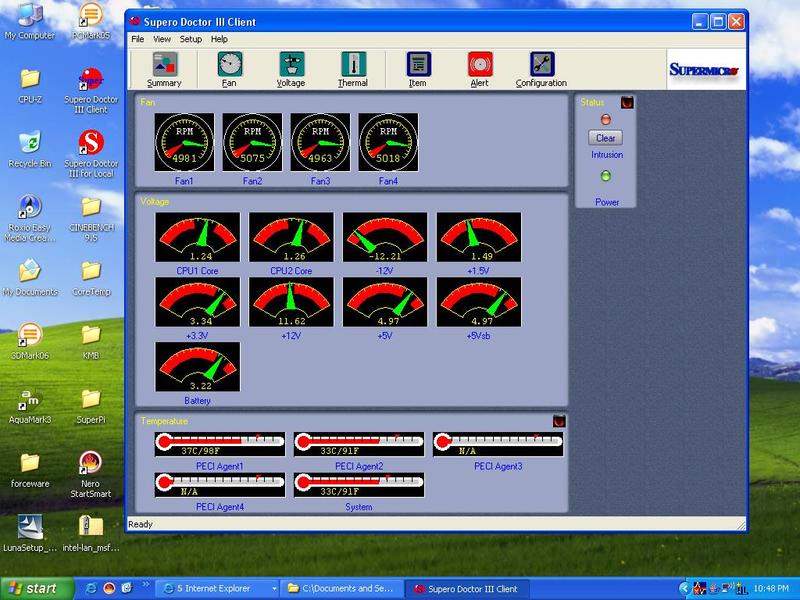Open the Help menu

(219, 39)
